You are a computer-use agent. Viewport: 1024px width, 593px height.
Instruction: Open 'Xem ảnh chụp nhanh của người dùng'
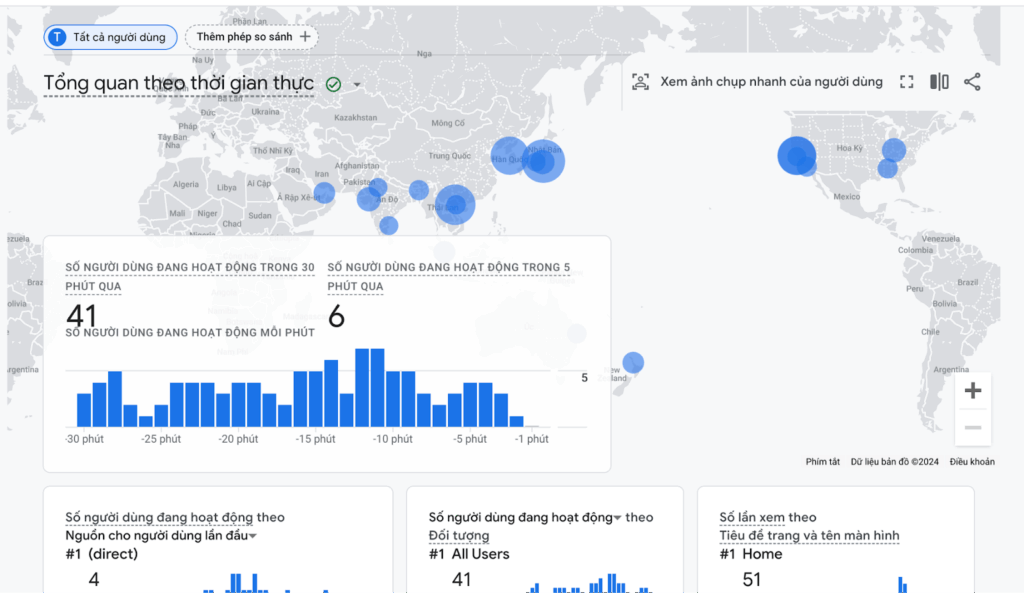point(771,82)
